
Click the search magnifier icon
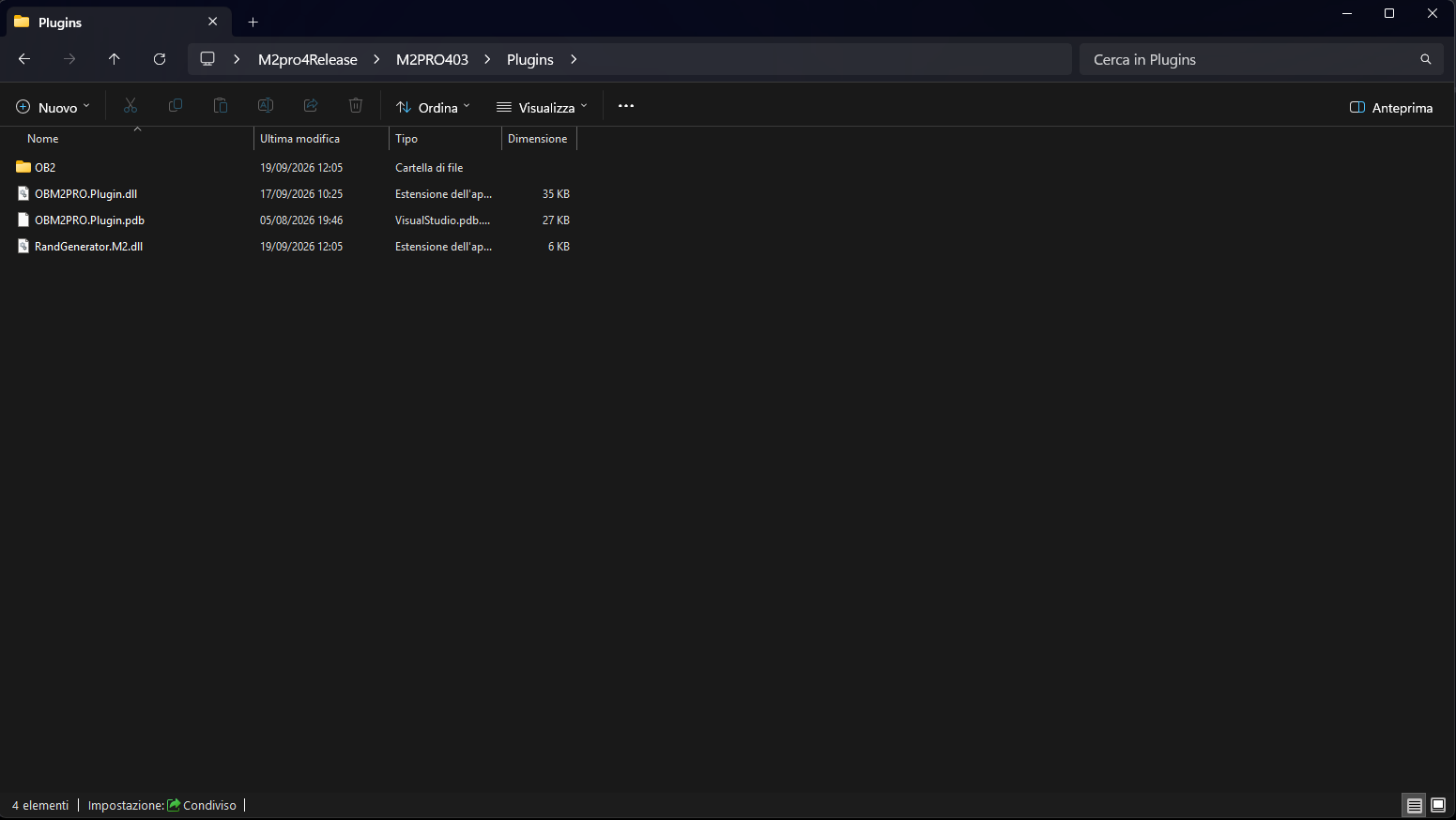click(x=1425, y=59)
